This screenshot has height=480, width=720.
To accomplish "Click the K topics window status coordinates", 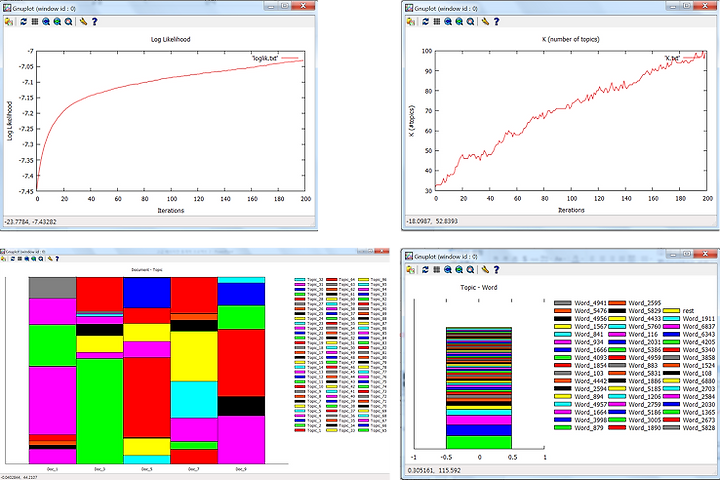I will [x=432, y=221].
